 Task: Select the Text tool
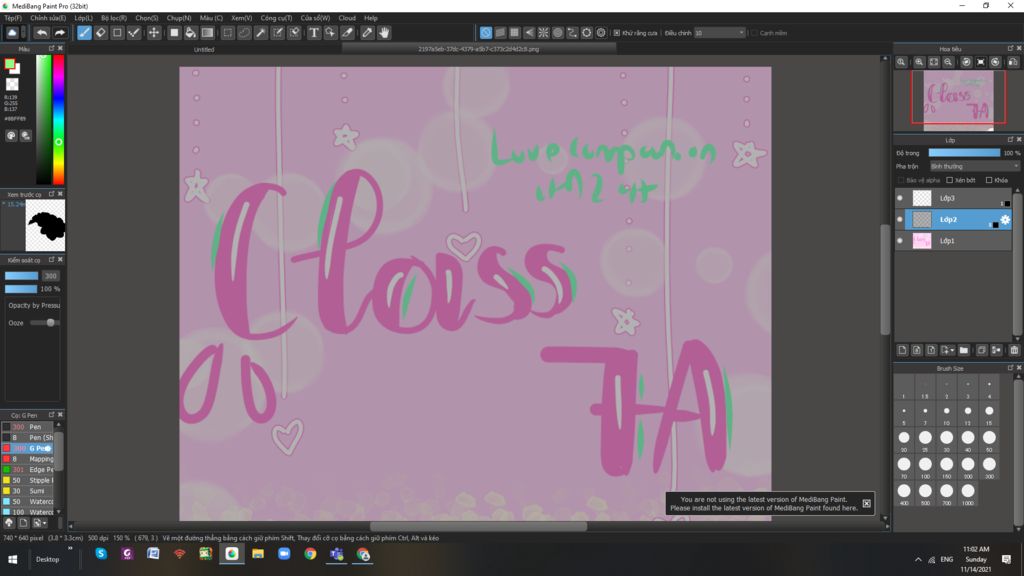313,33
